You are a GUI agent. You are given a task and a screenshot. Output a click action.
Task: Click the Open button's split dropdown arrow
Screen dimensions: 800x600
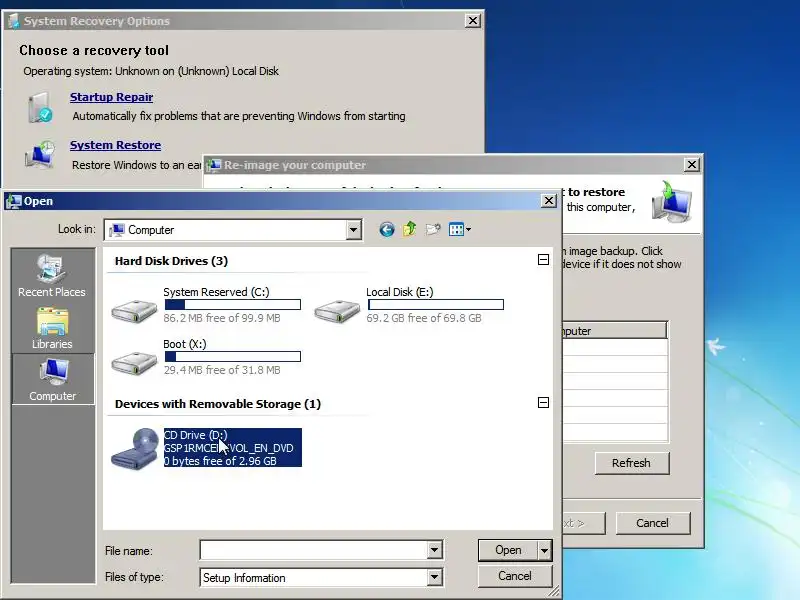point(545,550)
